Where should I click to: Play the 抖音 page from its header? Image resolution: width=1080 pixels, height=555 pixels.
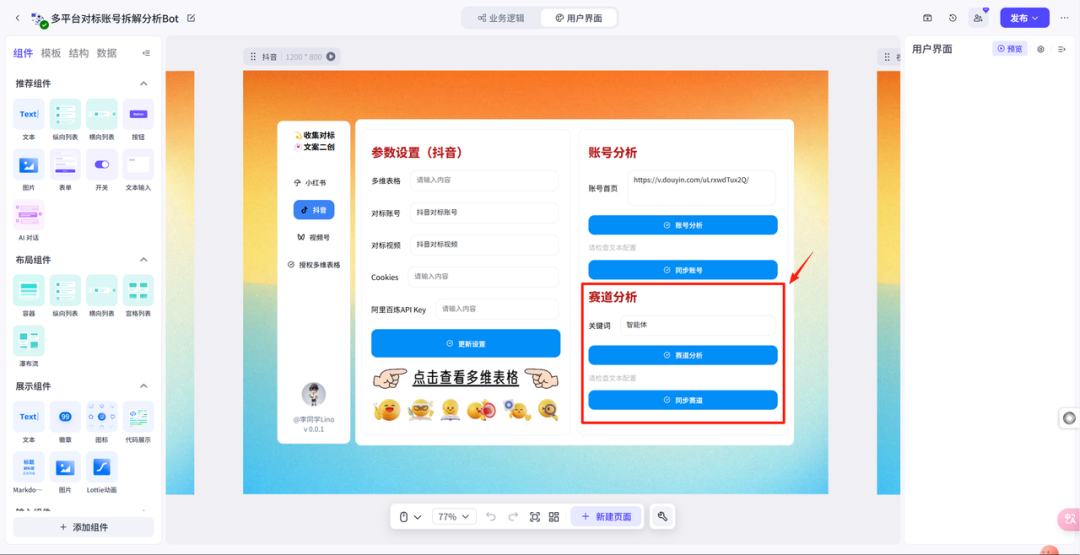[x=331, y=56]
